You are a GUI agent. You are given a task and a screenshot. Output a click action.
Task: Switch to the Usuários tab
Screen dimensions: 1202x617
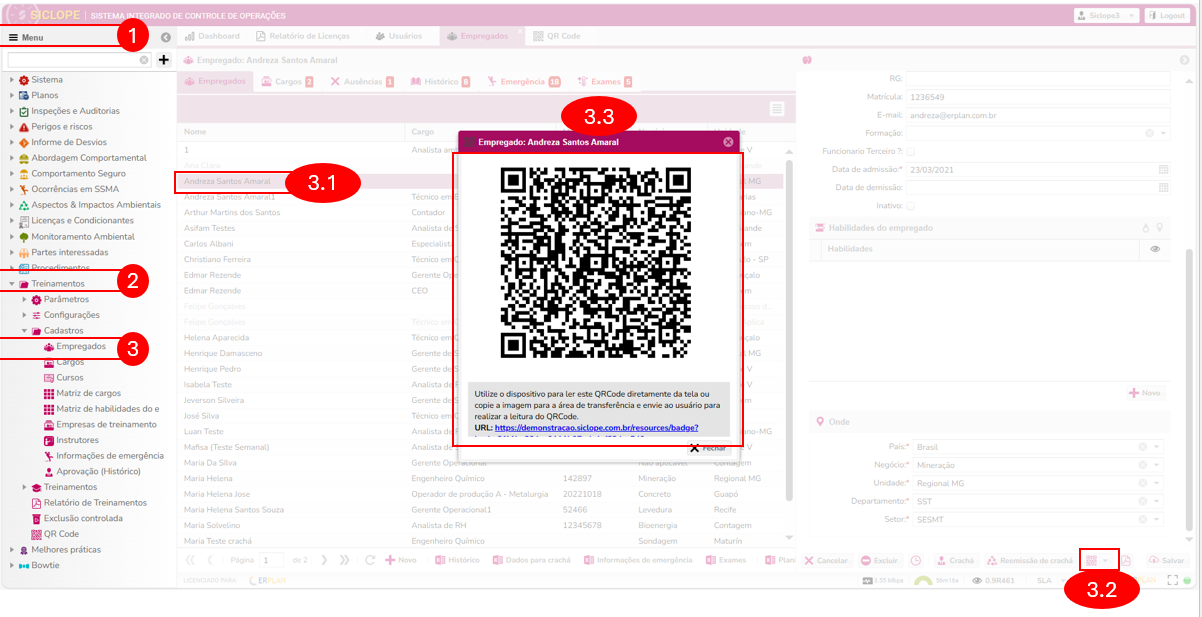(398, 36)
